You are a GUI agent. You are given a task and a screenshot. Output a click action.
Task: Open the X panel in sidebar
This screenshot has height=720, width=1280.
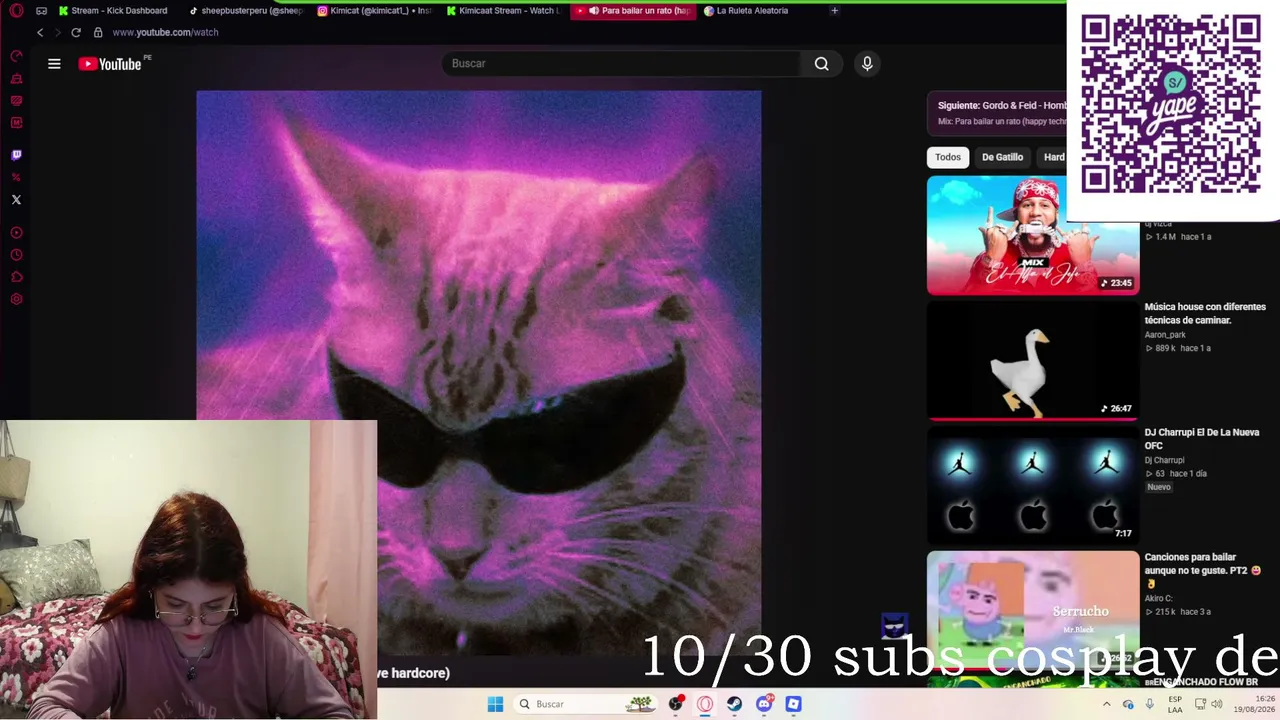16,199
